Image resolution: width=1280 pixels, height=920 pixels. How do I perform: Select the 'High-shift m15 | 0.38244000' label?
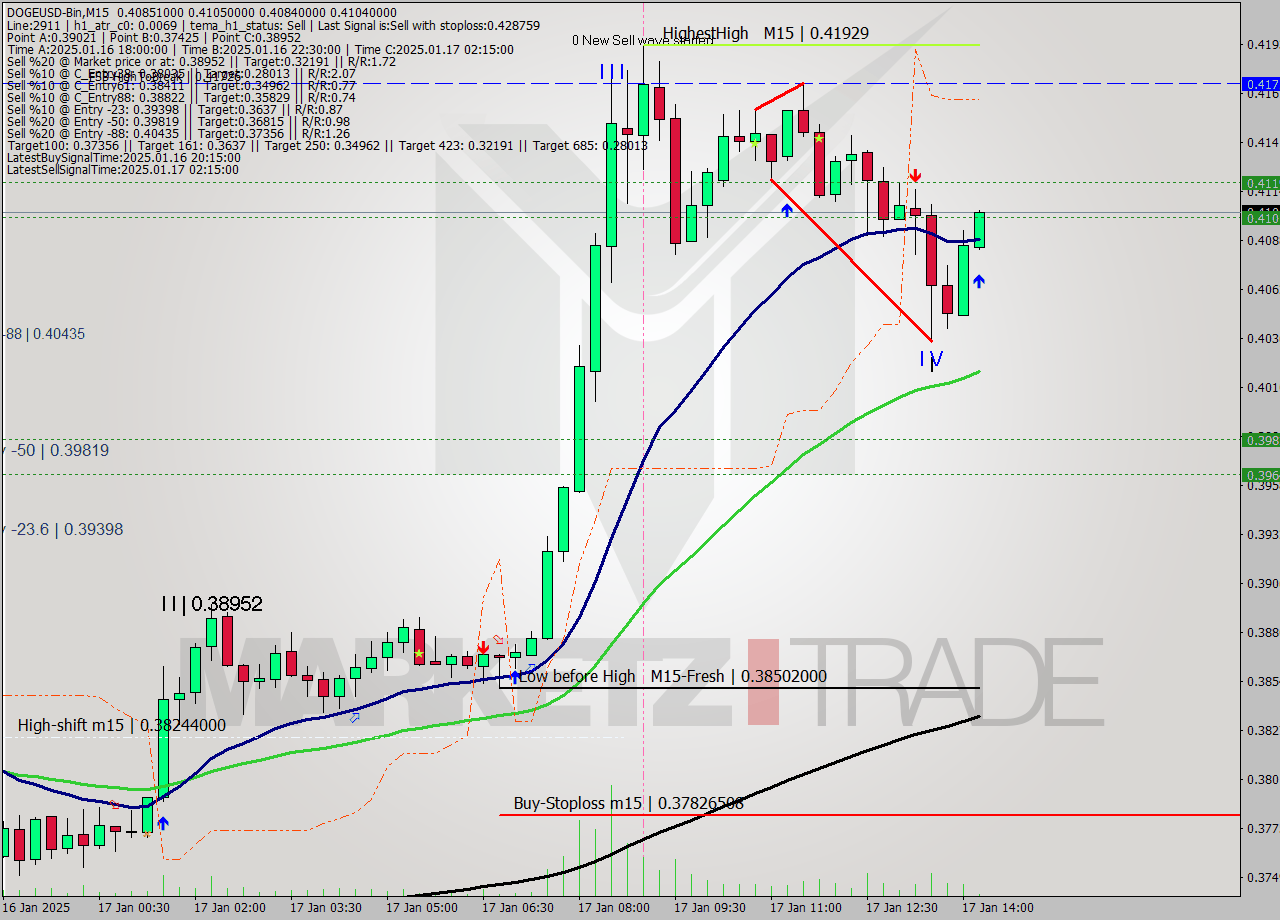point(121,725)
